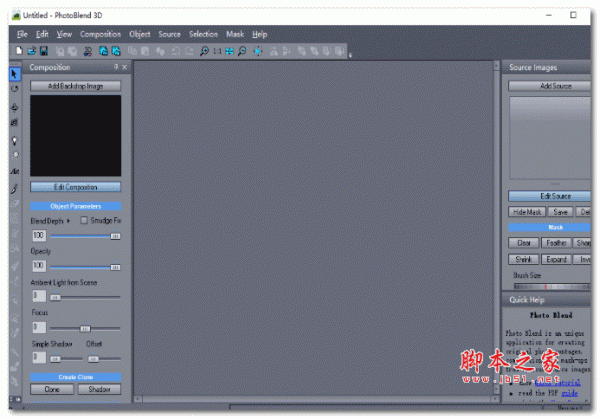600x419 pixels.
Task: Close the Composition panel
Action: click(124, 67)
